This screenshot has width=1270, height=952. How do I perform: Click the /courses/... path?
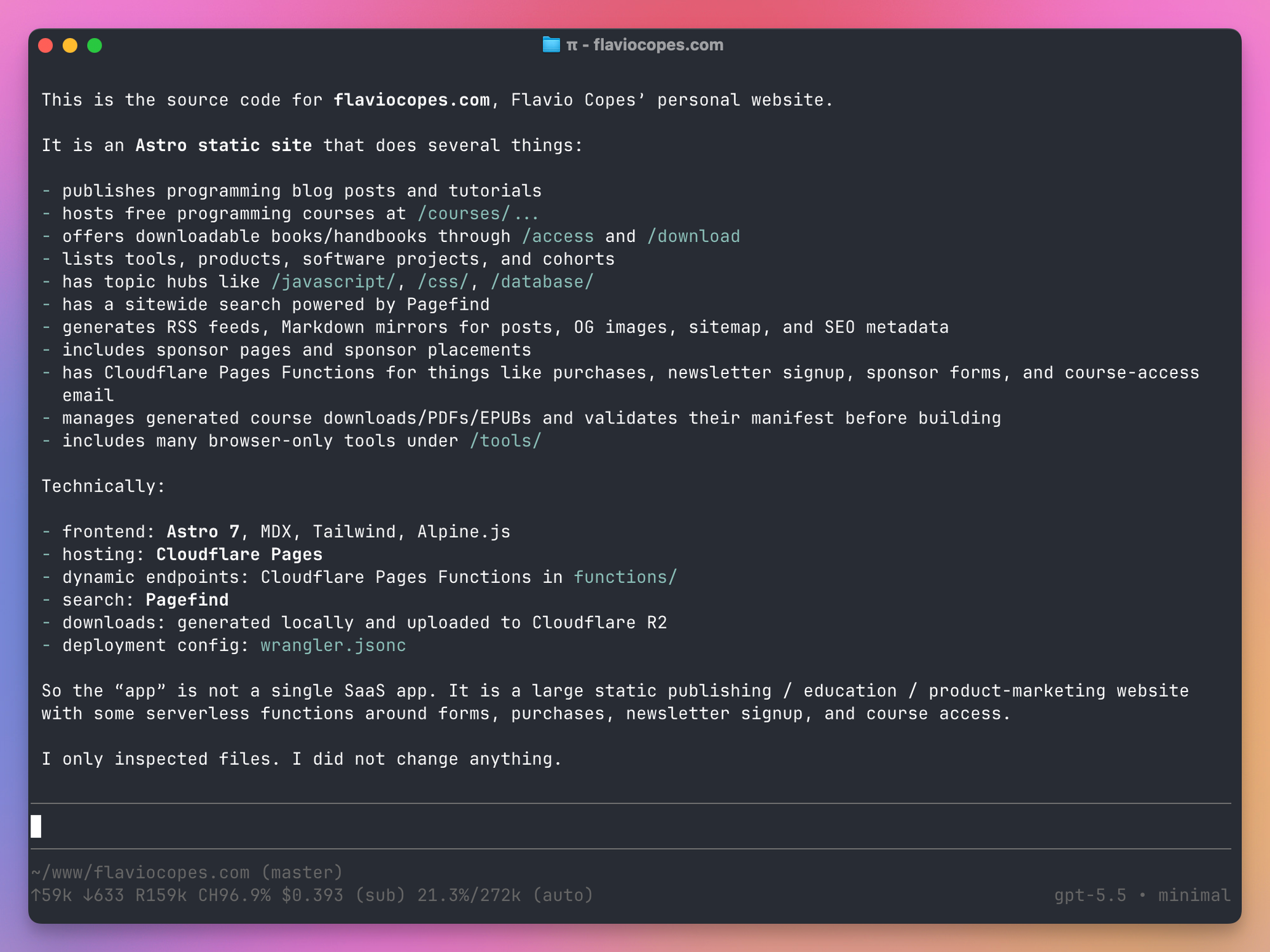478,213
